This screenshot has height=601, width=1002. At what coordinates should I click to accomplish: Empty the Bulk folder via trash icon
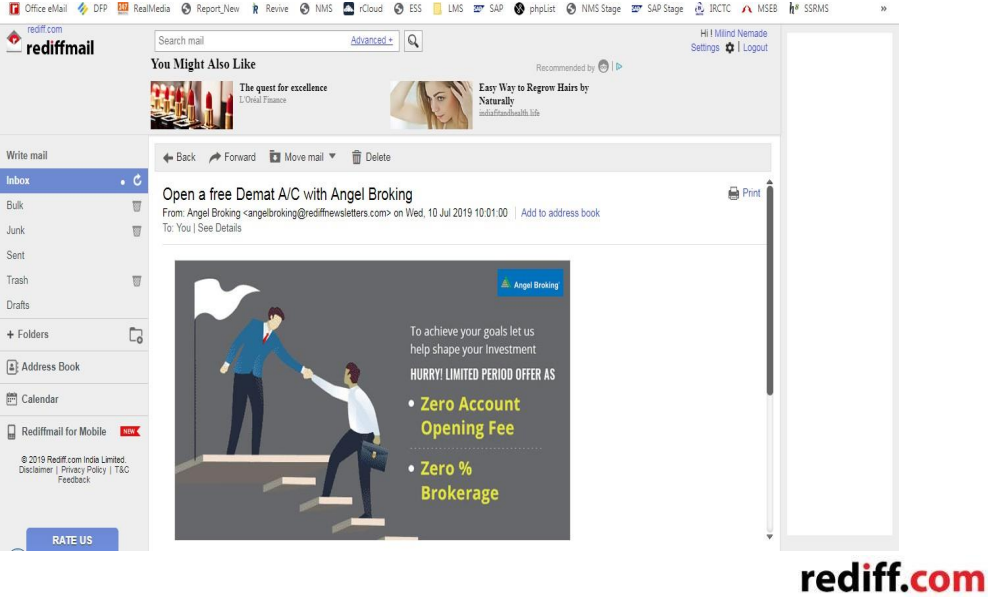tap(137, 206)
